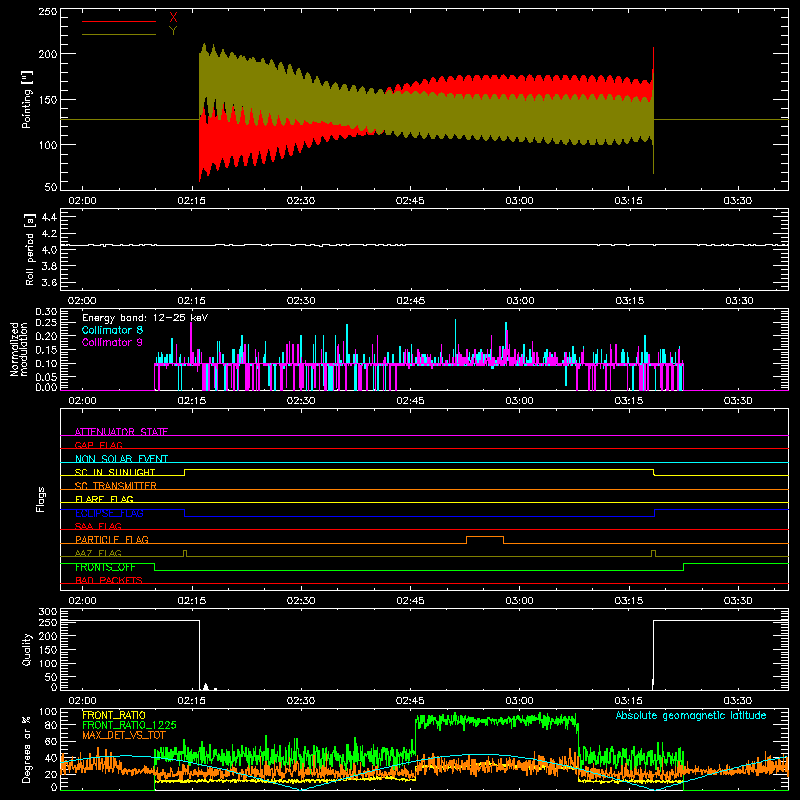Screen dimensions: 800x800
Task: Click the 'Absolute geomagnetic latitude' legend text
Action: [691, 715]
